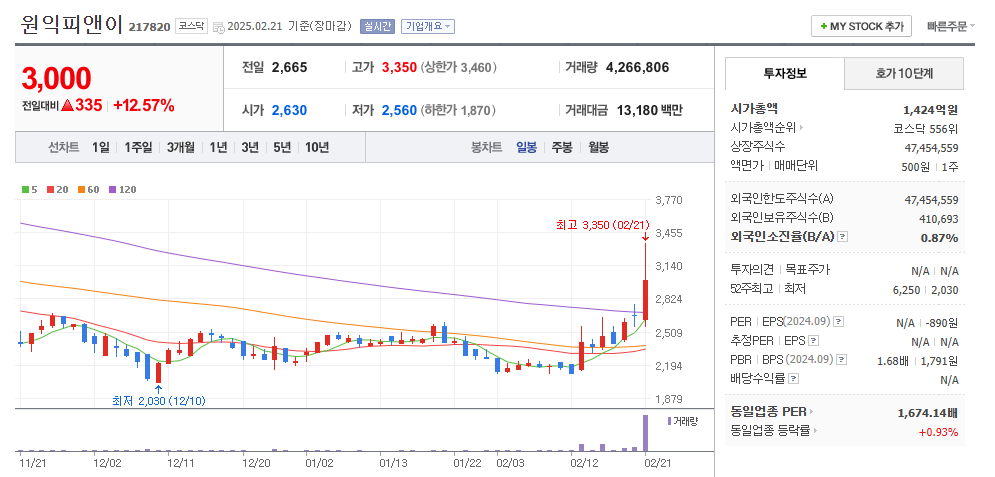The height and width of the screenshot is (477, 995).
Task: Click the 투자의견 목표주가 label
Action: [780, 270]
